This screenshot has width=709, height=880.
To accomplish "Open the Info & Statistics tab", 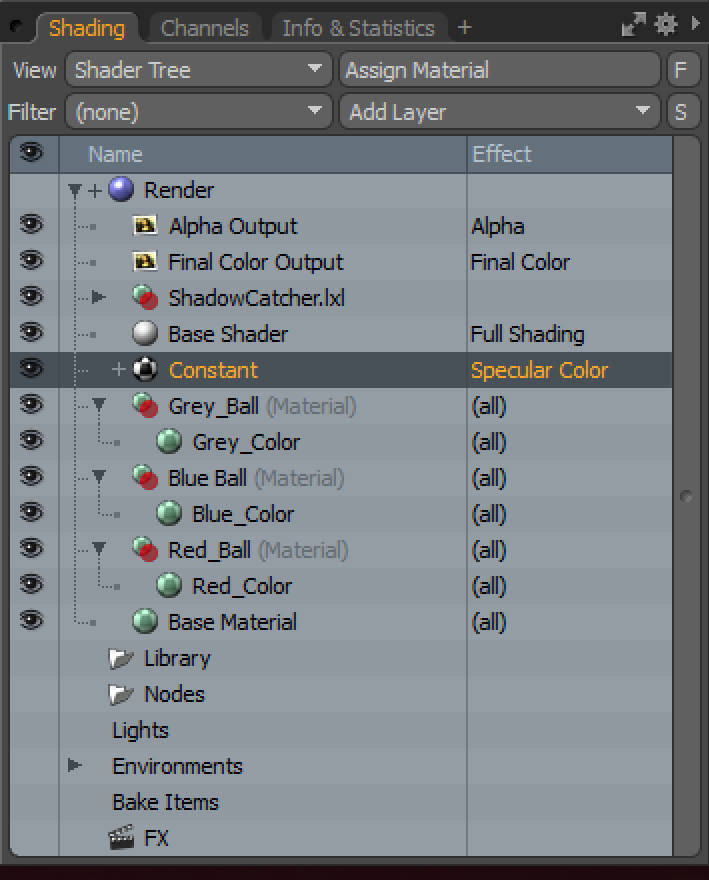I will [x=358, y=28].
